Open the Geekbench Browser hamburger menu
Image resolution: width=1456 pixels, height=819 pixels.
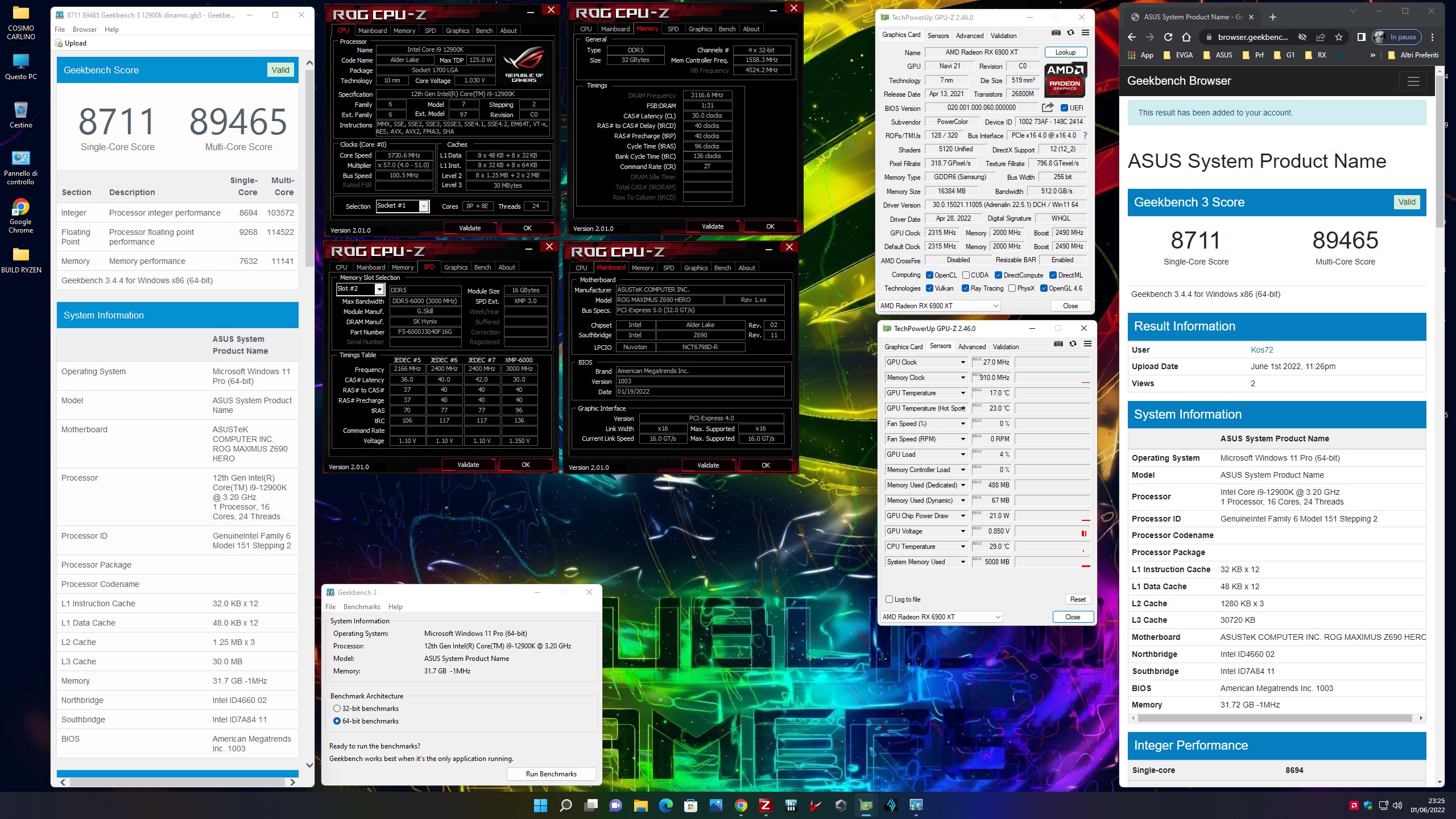[1413, 81]
